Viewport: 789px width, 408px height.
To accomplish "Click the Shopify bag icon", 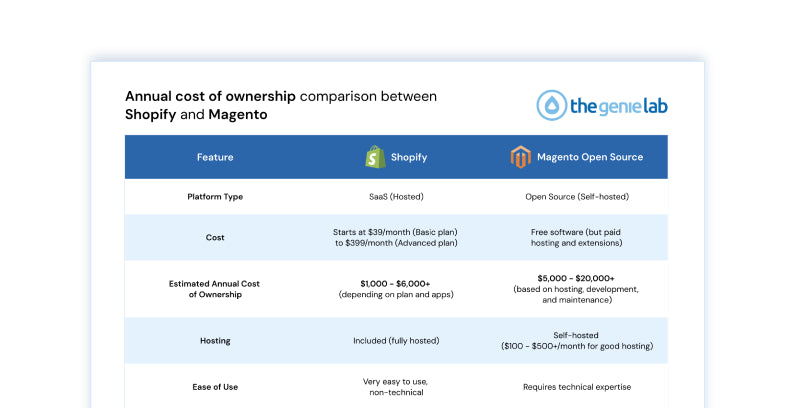I will click(375, 157).
